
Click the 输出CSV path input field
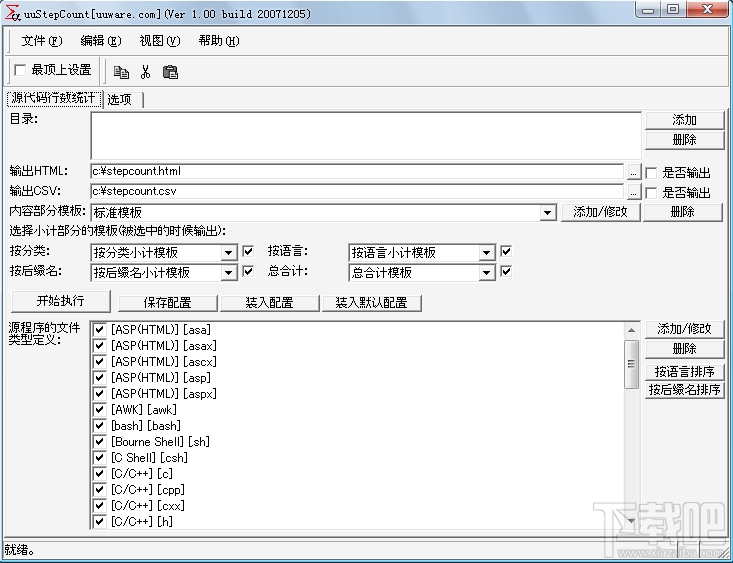click(x=357, y=191)
